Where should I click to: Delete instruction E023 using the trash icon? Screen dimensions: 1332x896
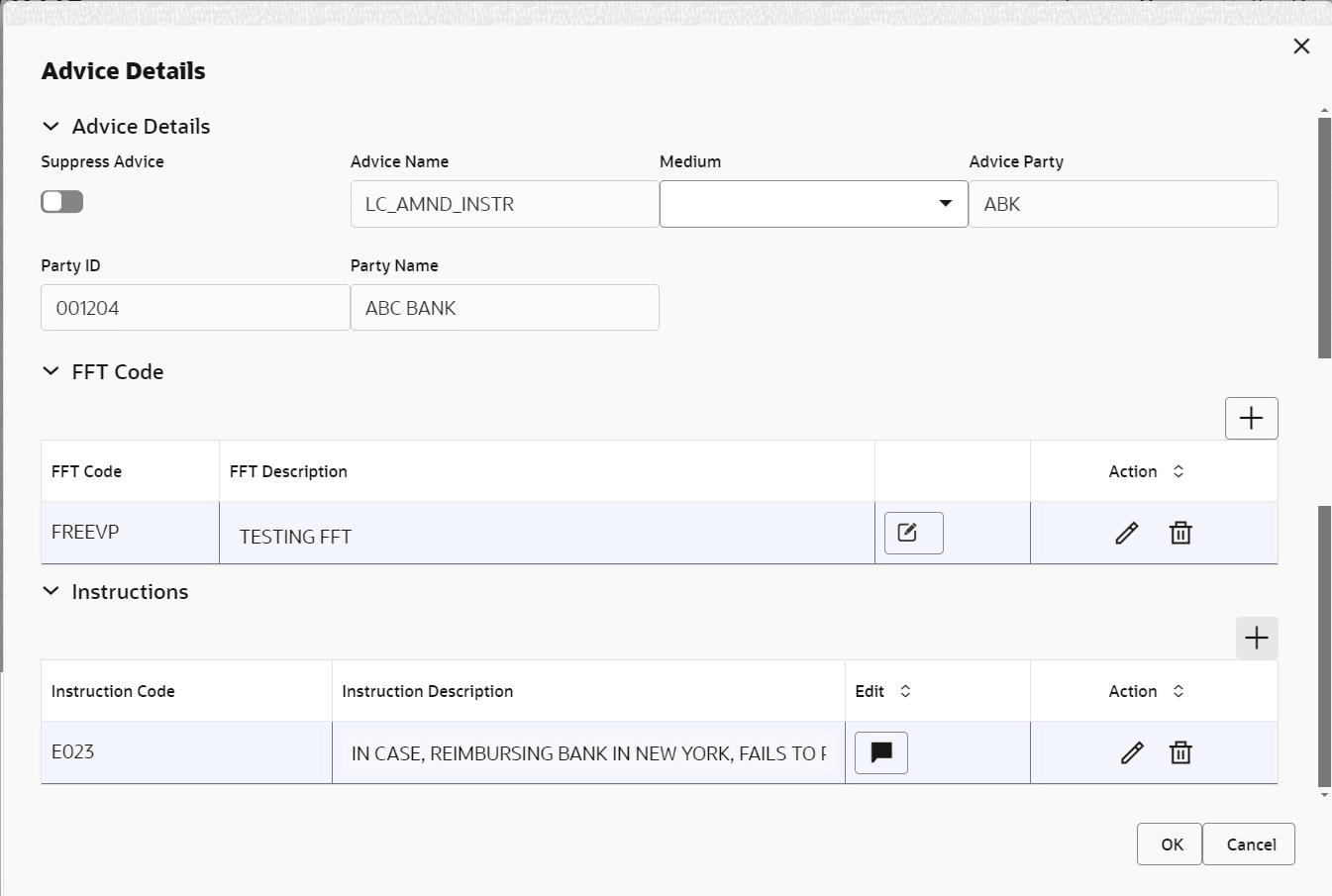(x=1180, y=752)
